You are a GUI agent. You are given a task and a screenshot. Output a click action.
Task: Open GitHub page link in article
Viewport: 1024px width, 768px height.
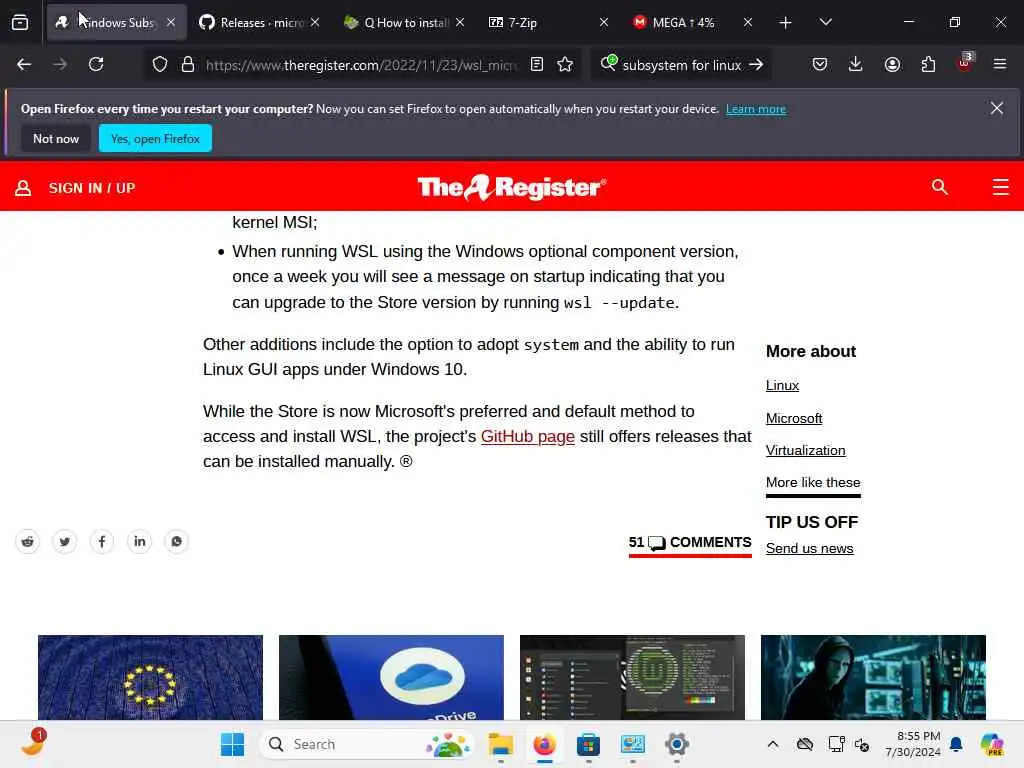(528, 436)
